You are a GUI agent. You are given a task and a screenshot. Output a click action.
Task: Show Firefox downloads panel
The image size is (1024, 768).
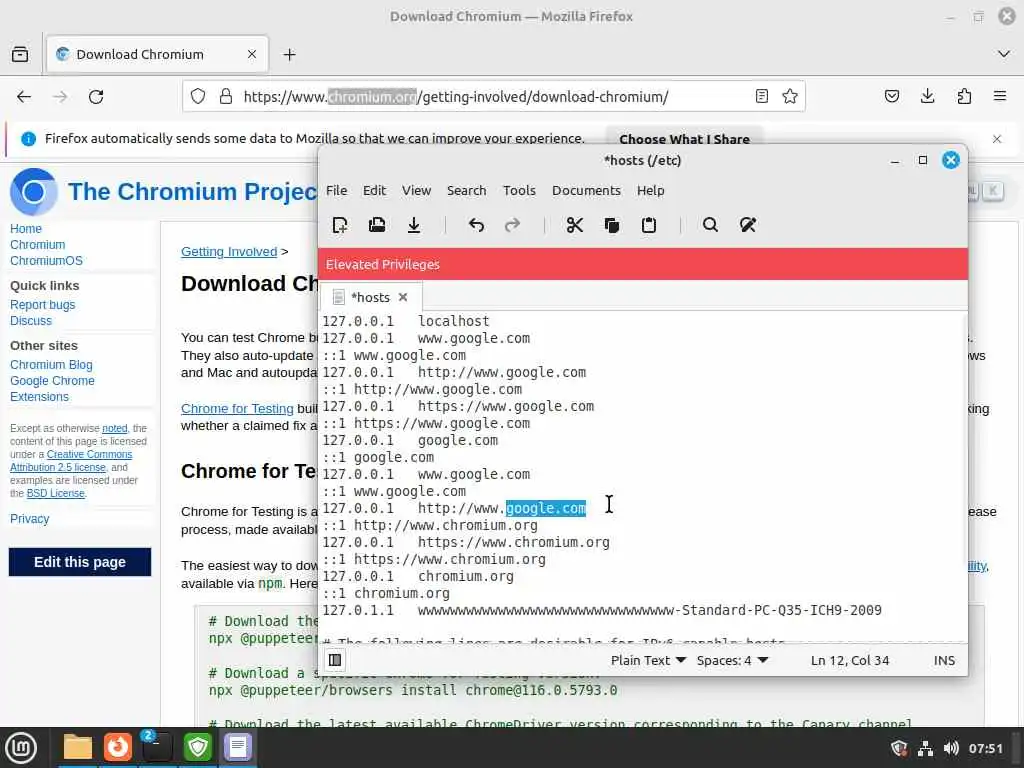[x=927, y=97]
